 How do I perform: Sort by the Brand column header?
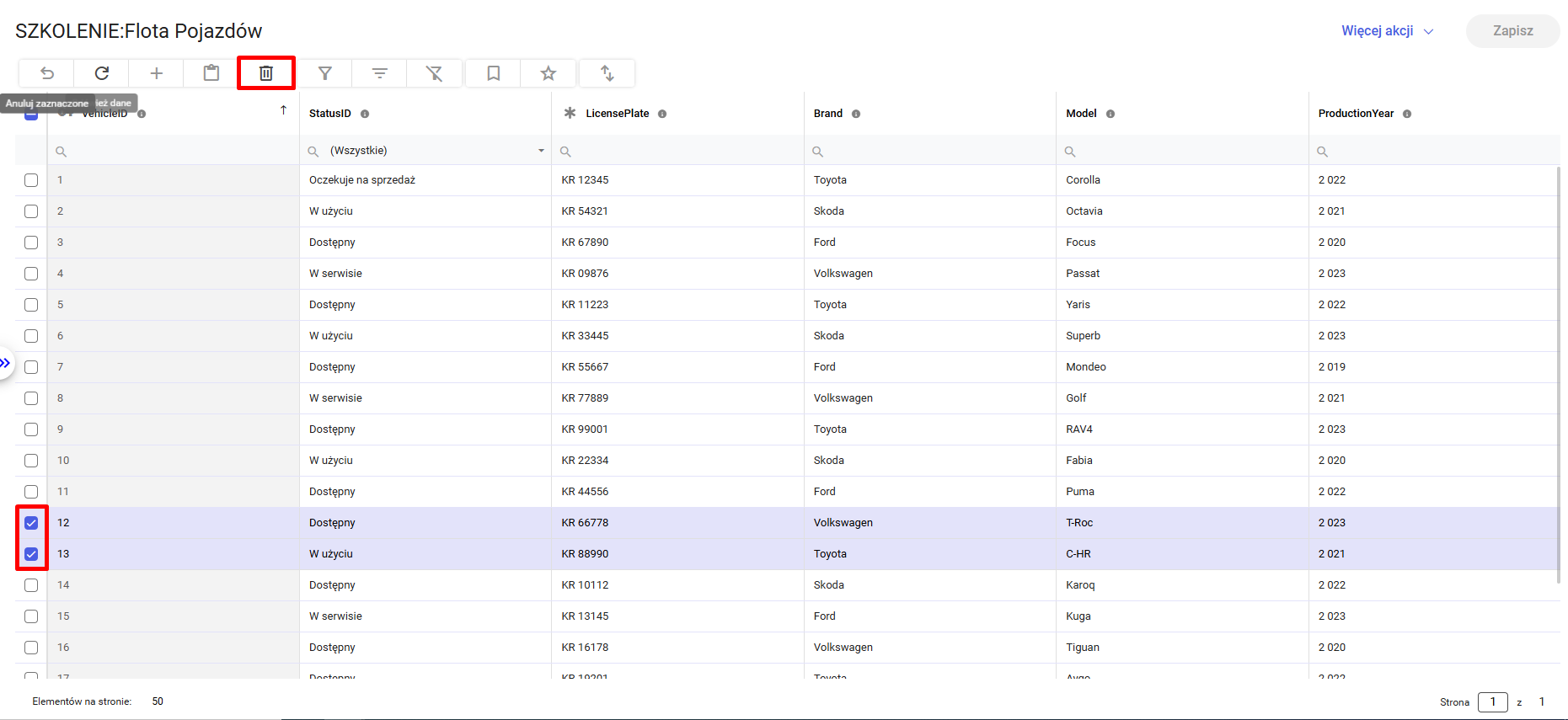[x=827, y=114]
